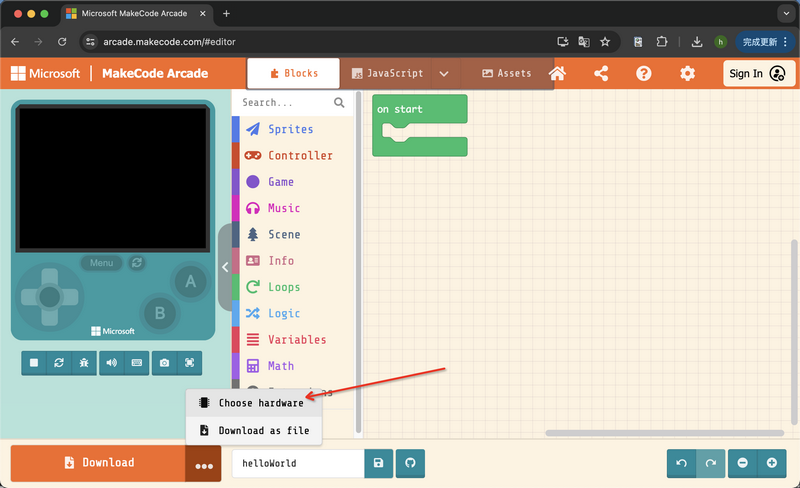Viewport: 800px width, 488px height.
Task: Save project with the floppy disk icon
Action: point(378,463)
